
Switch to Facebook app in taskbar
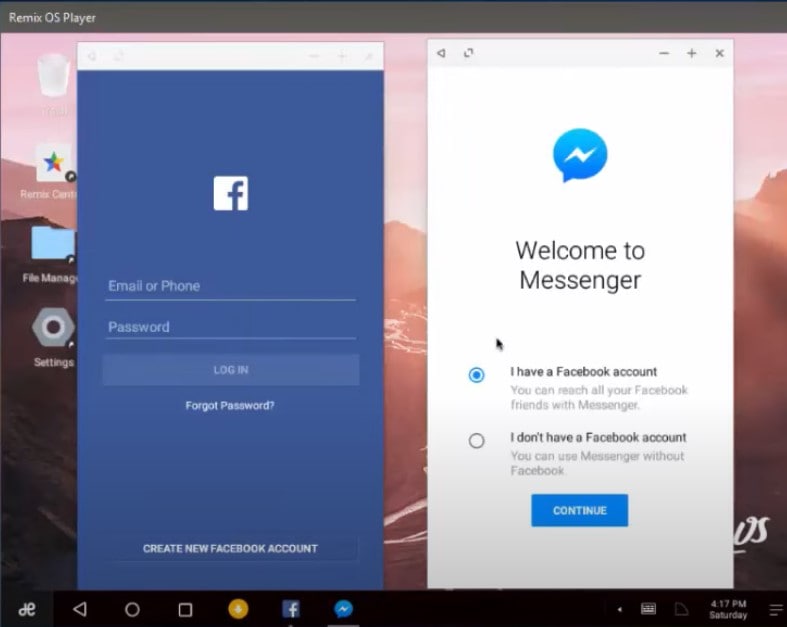tap(291, 609)
